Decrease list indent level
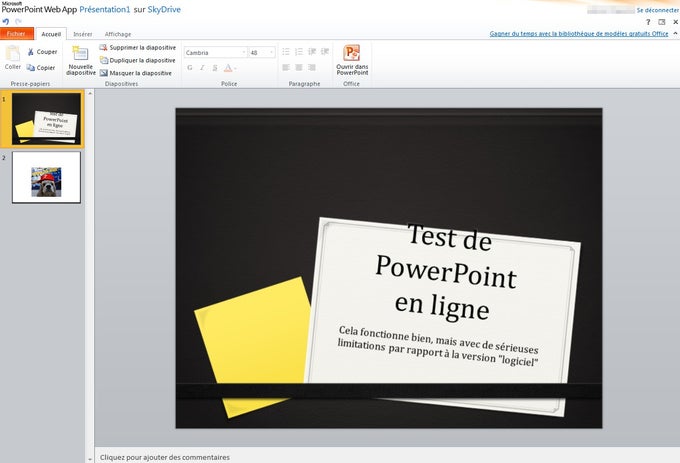680x463 pixels. (312, 52)
